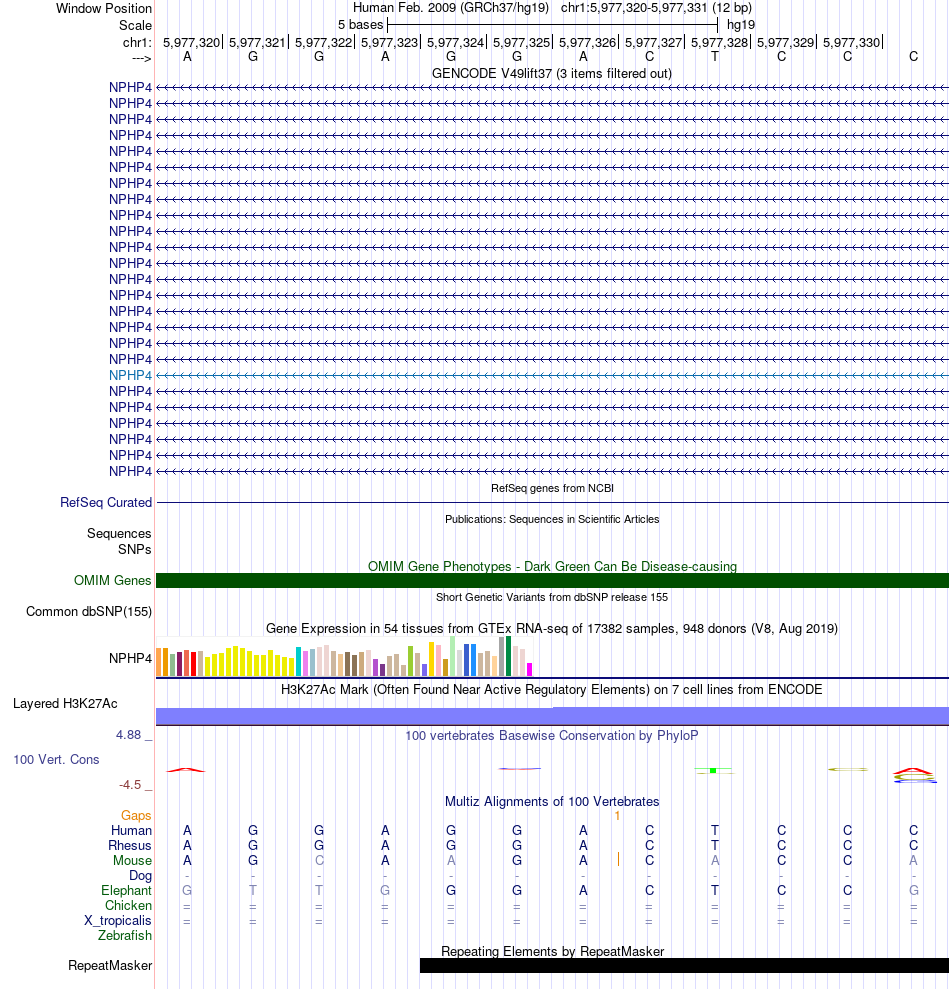
Task: Click the 4.88 PhyloP upper scale value
Action: click(129, 735)
